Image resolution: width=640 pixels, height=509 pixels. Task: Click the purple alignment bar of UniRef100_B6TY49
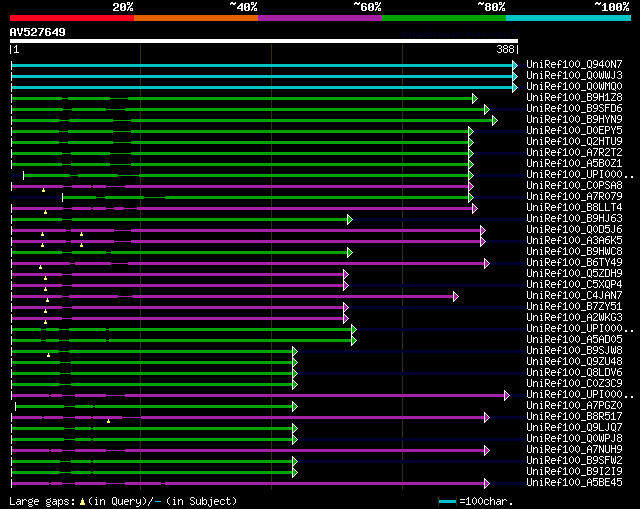point(251,264)
